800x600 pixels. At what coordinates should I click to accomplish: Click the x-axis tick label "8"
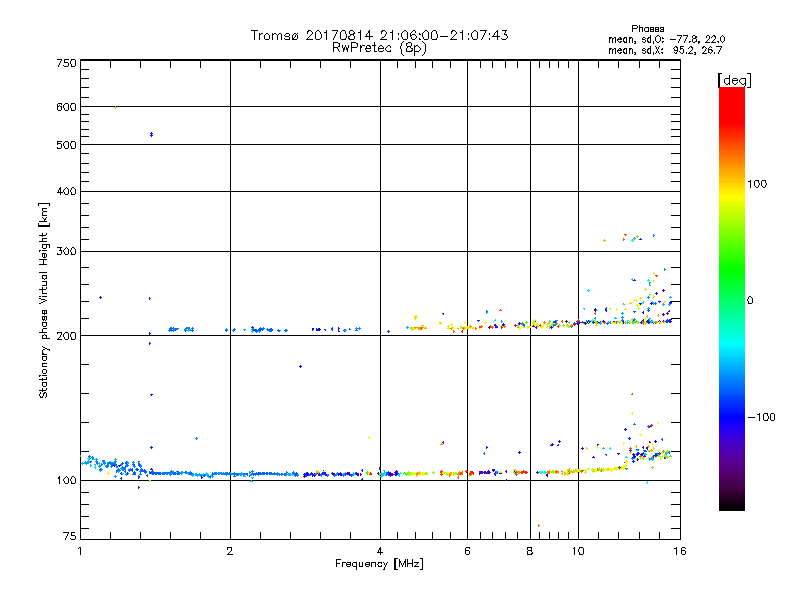click(x=530, y=551)
